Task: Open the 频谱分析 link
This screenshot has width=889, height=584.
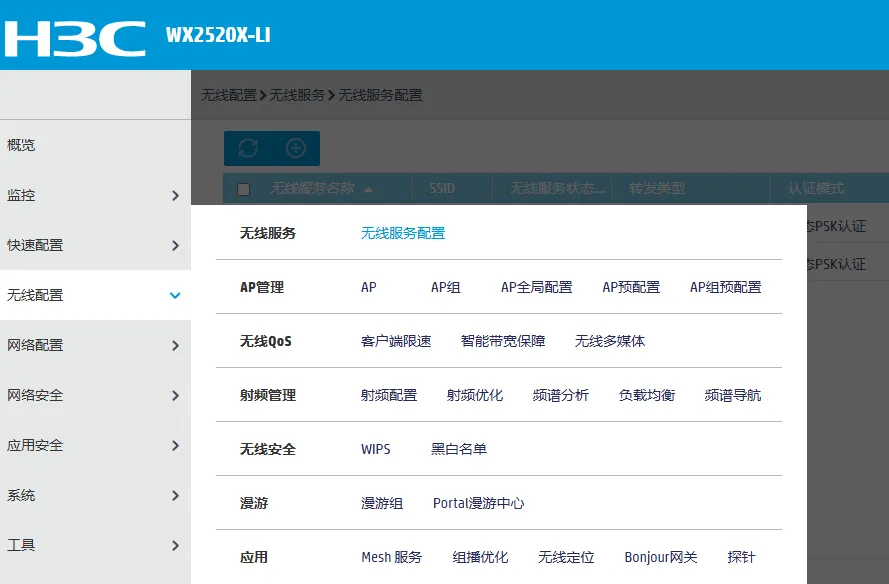Action: tap(561, 395)
